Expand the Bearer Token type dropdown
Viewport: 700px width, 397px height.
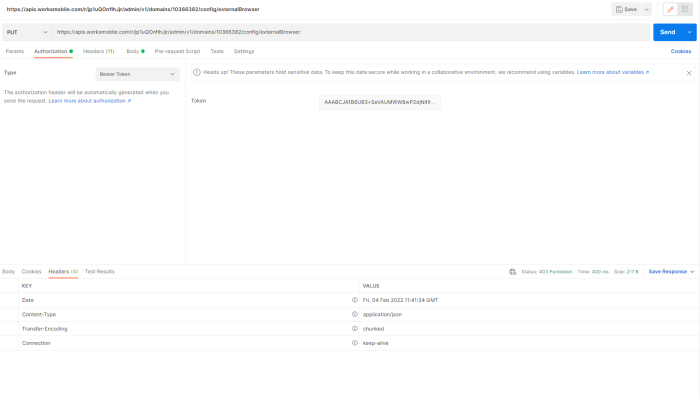click(138, 74)
